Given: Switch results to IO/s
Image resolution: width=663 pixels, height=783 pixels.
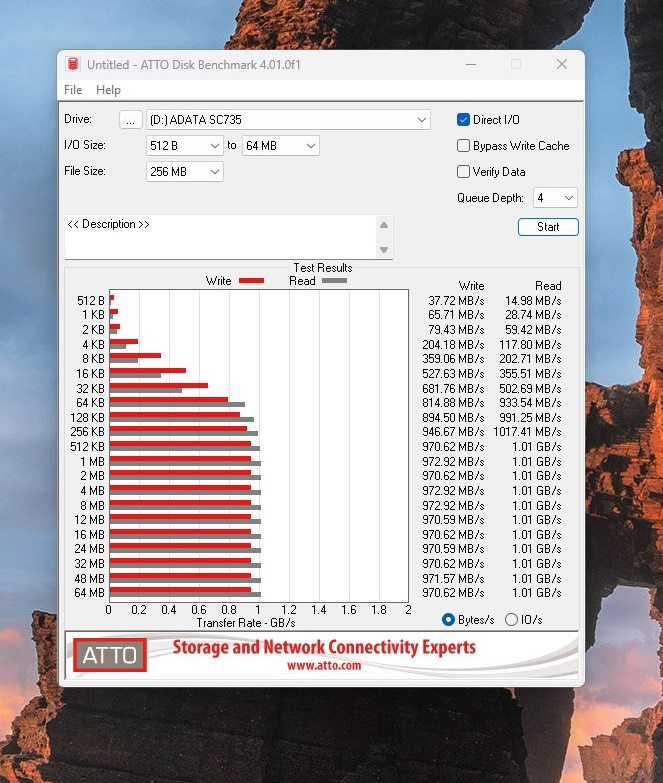Looking at the screenshot, I should click(x=512, y=620).
